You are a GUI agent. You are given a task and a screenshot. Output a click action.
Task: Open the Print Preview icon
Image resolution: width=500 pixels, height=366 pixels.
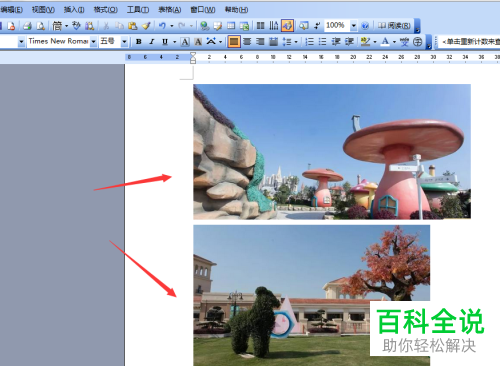pos(41,26)
